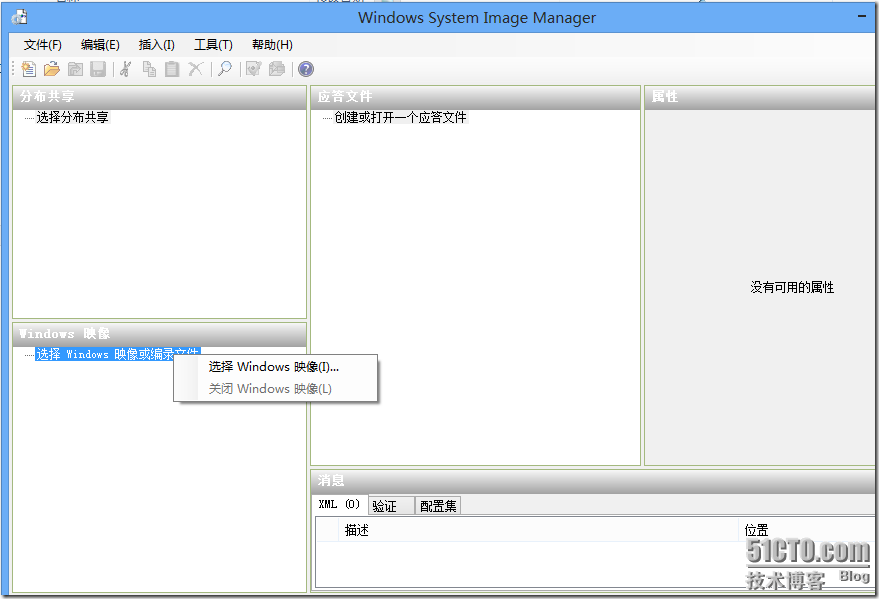Click the 应答文件 panel header
Viewport: 879px width, 599px height.
(475, 97)
